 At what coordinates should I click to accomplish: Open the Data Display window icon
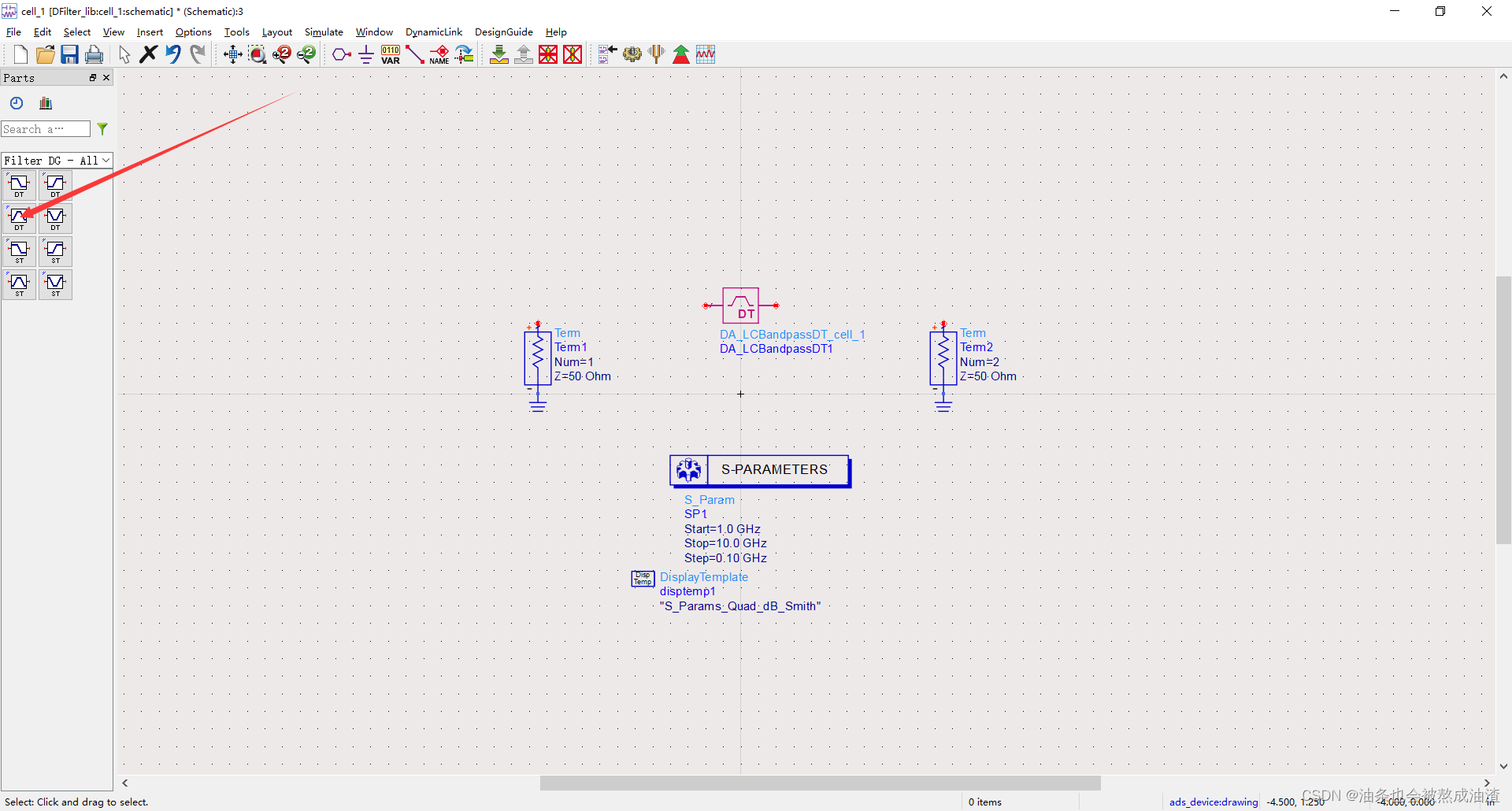pyautogui.click(x=706, y=54)
